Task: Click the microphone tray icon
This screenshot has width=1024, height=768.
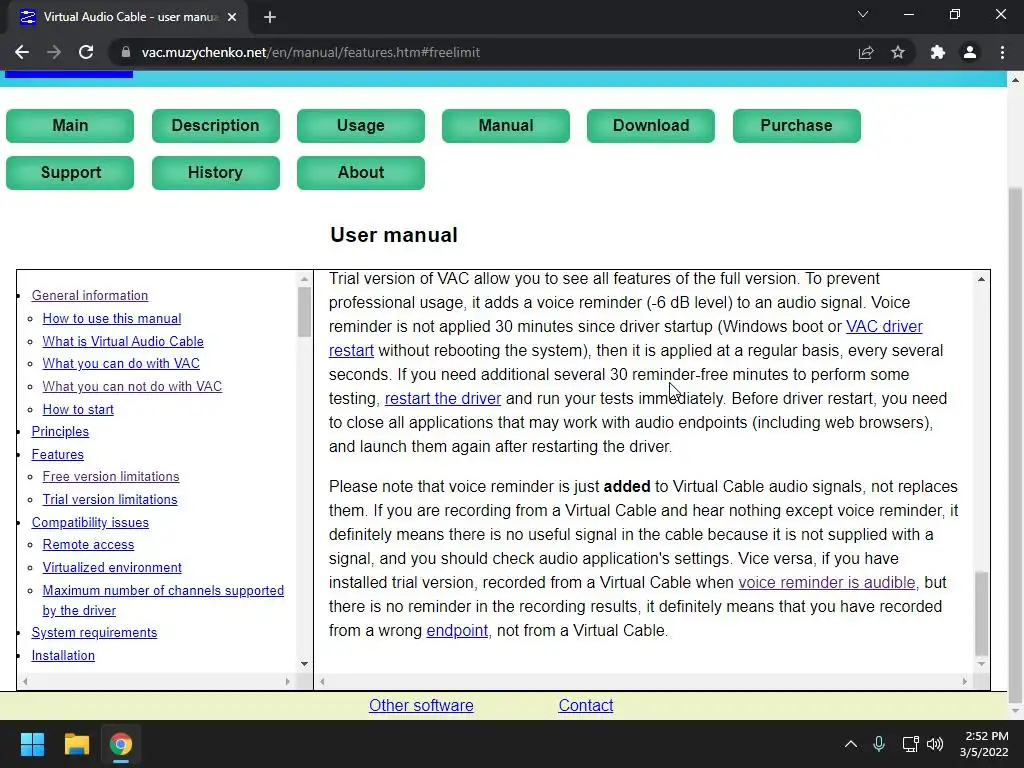Action: 879,744
